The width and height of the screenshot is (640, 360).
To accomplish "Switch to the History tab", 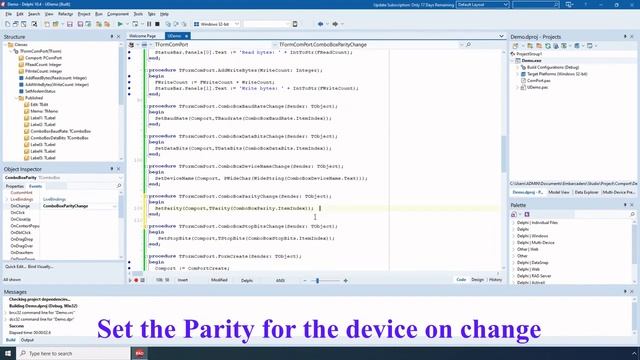I will pos(495,280).
